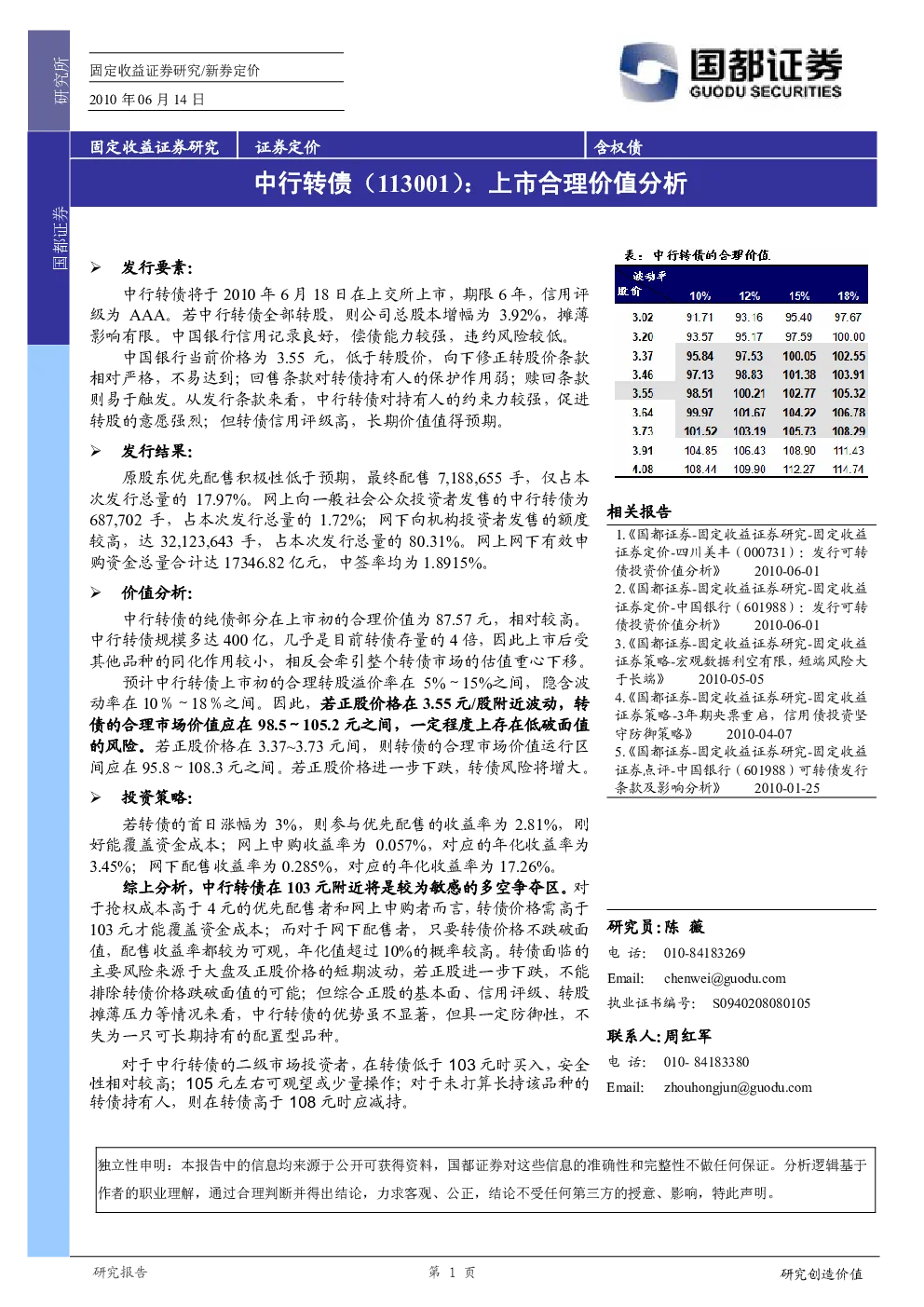Click the table cell 91.71

[x=700, y=318]
